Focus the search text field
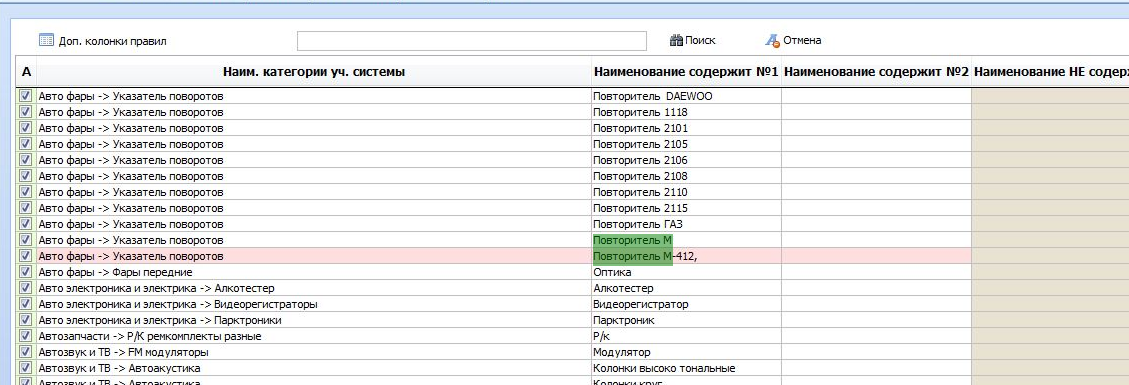Viewport: 1129px width, 385px height. (472, 41)
